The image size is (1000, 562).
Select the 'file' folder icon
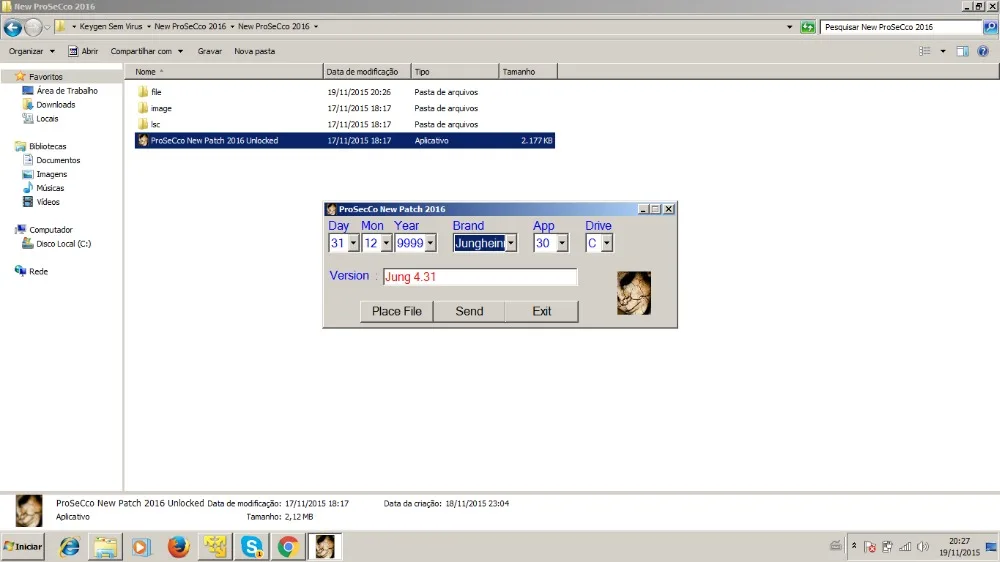pos(143,92)
